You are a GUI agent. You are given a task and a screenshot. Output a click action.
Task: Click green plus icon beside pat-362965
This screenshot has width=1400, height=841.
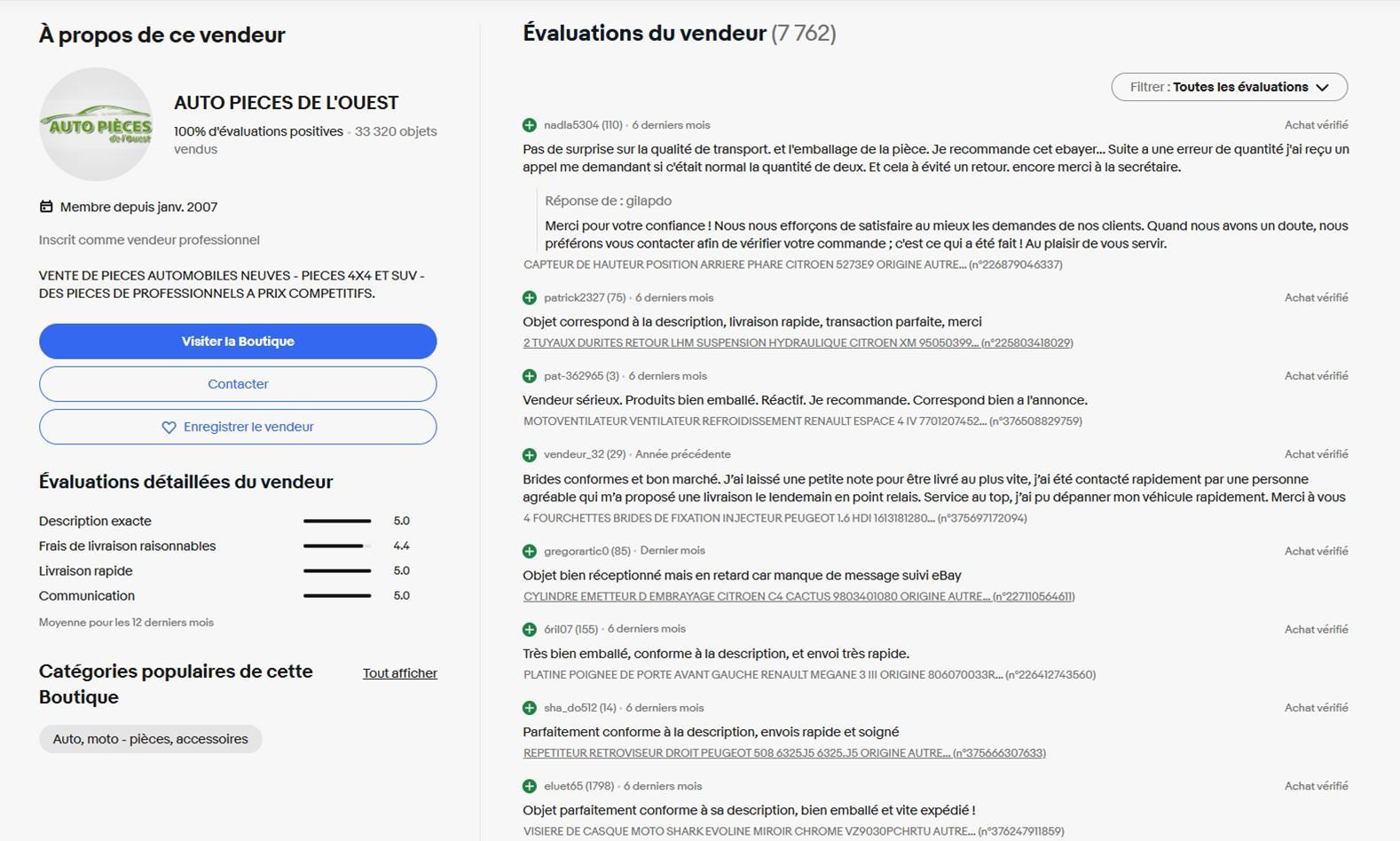point(530,376)
